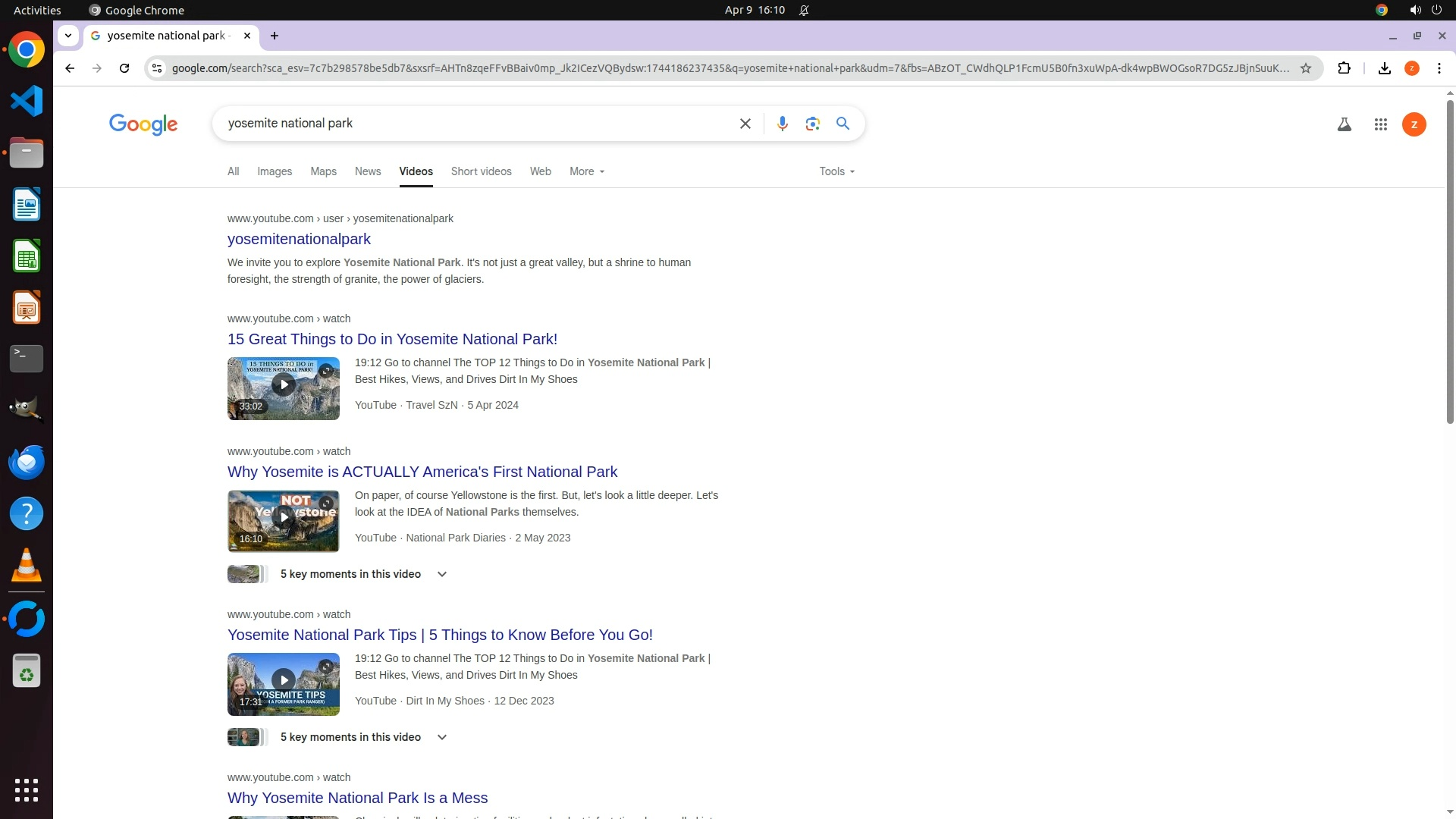Open the Google apps grid

pos(1380,124)
